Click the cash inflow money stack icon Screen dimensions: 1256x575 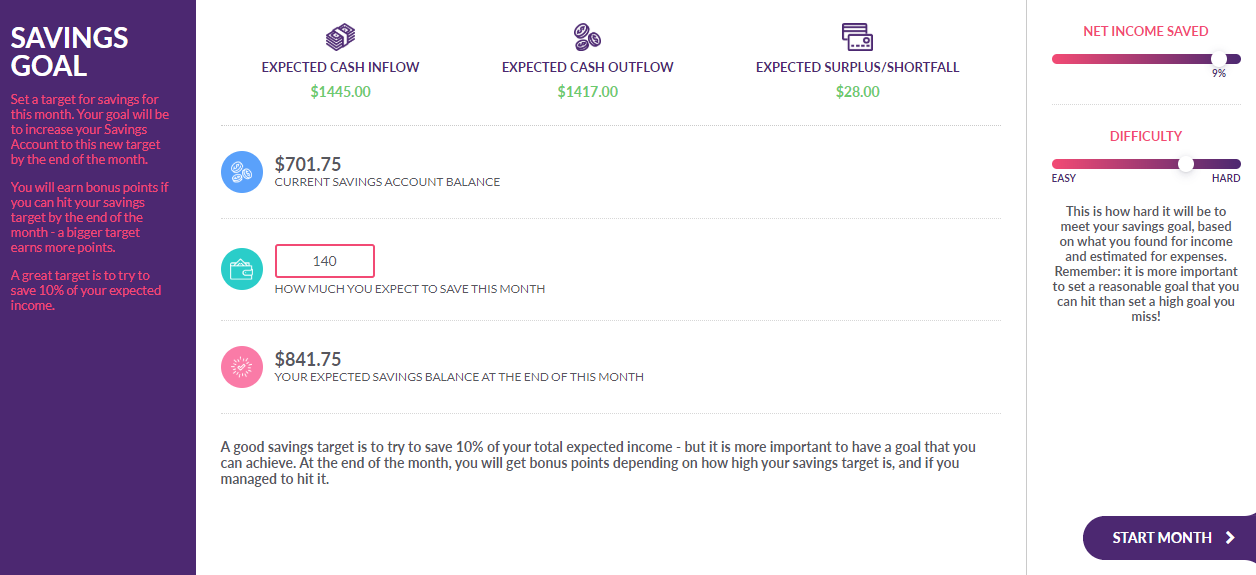click(x=341, y=37)
